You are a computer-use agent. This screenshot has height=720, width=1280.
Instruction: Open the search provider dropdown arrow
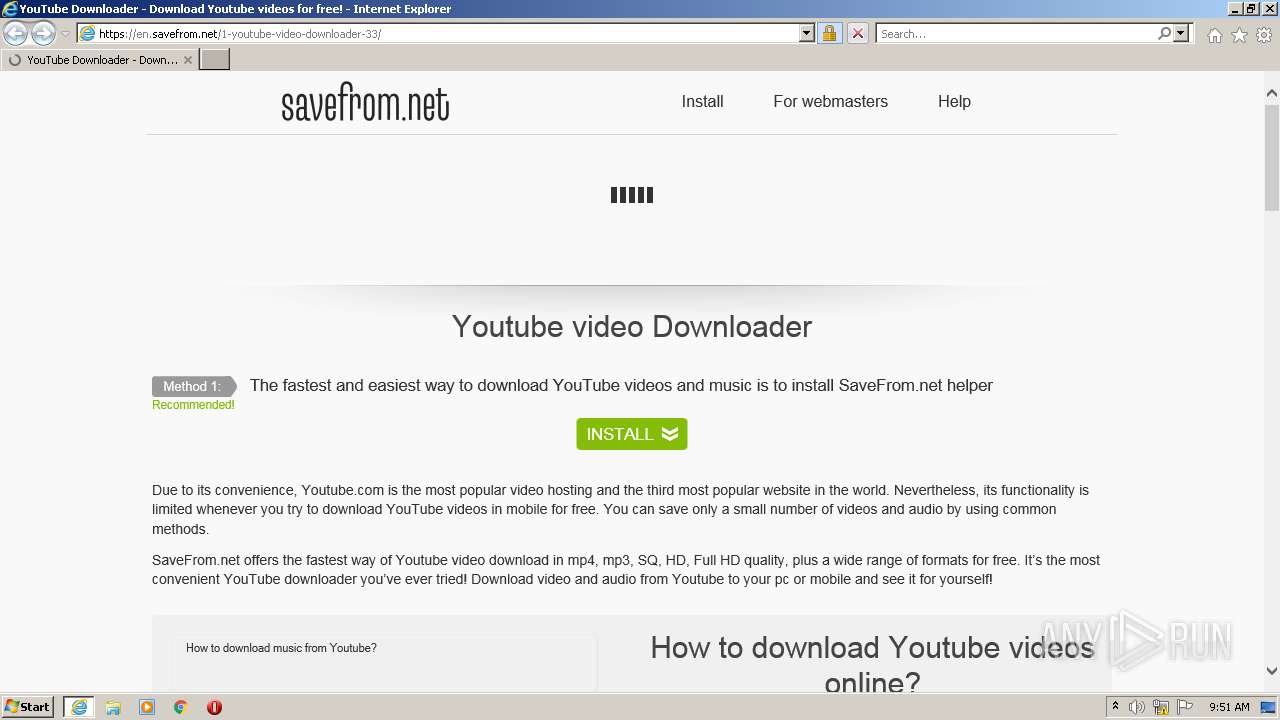1181,33
